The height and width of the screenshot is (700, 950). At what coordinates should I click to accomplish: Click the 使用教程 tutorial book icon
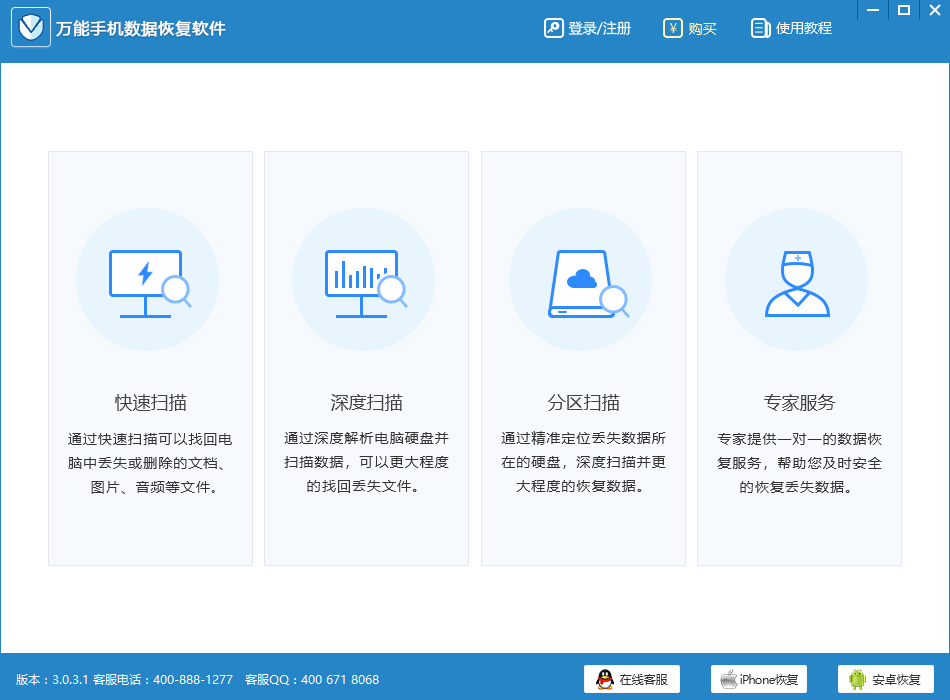coord(759,27)
